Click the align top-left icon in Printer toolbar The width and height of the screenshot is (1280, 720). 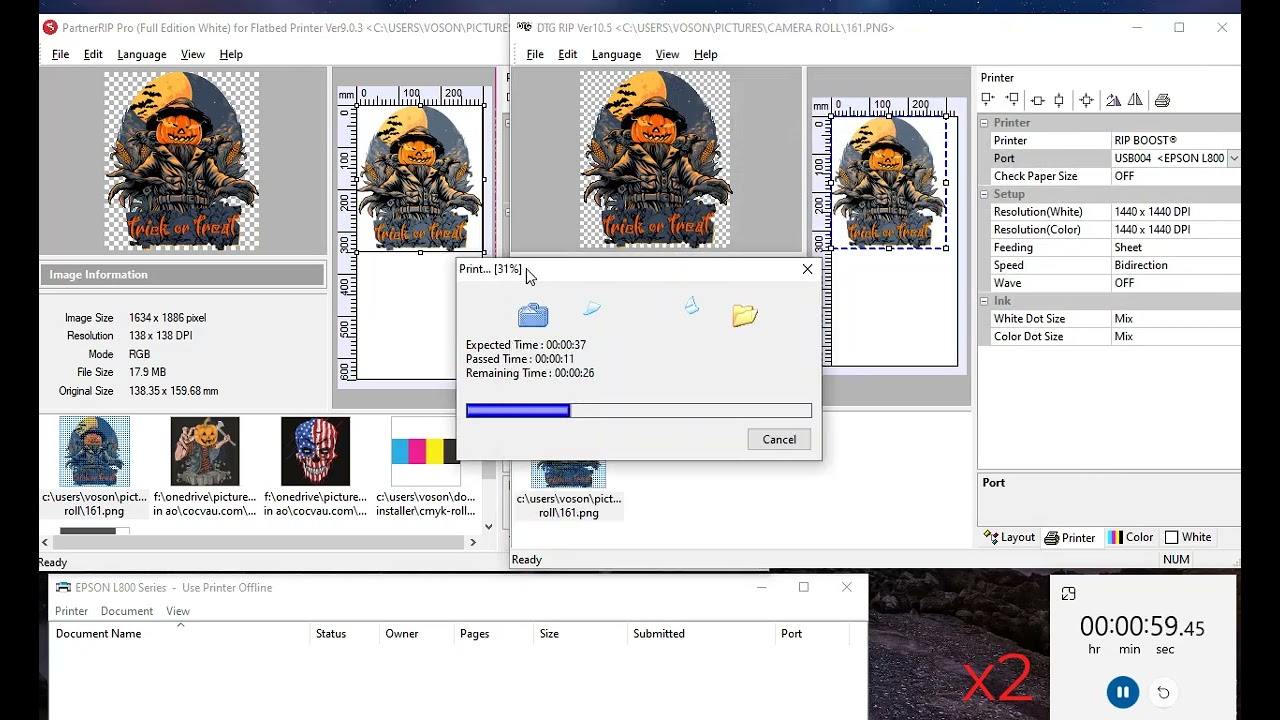tap(988, 99)
